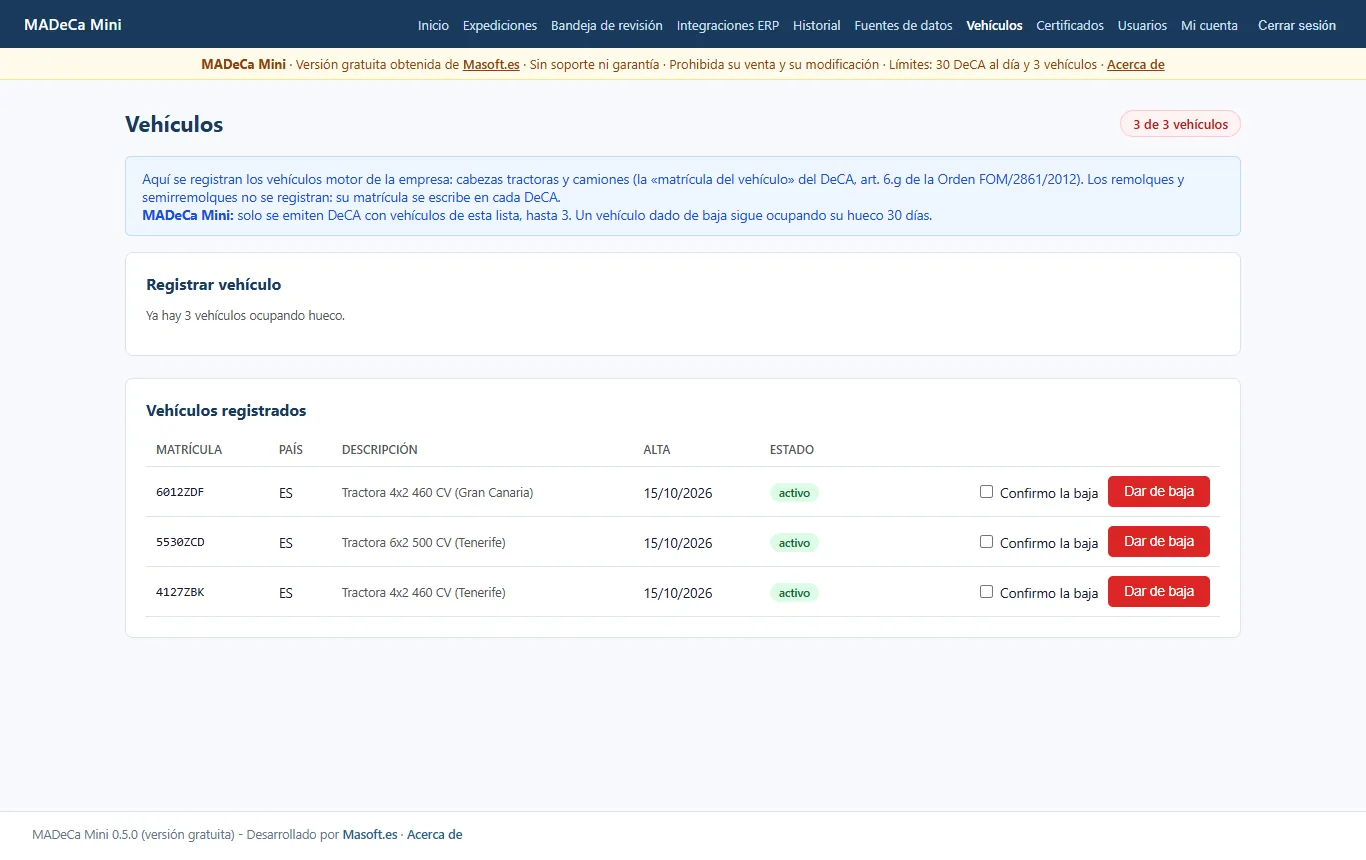Click Cerrar sesión to log out
This screenshot has width=1366, height=860.
(x=1297, y=25)
